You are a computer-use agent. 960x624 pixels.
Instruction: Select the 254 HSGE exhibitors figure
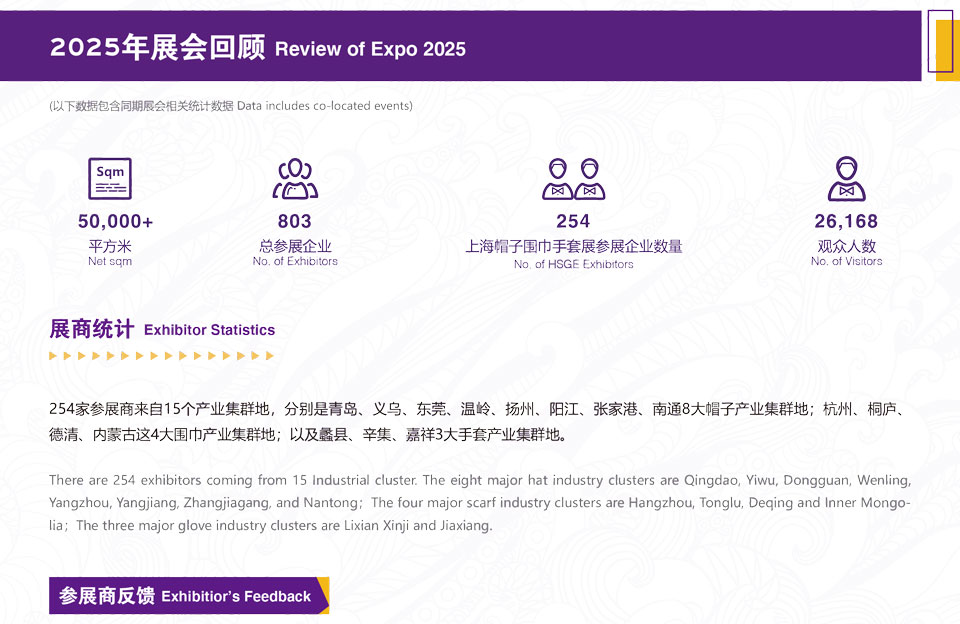(x=573, y=221)
